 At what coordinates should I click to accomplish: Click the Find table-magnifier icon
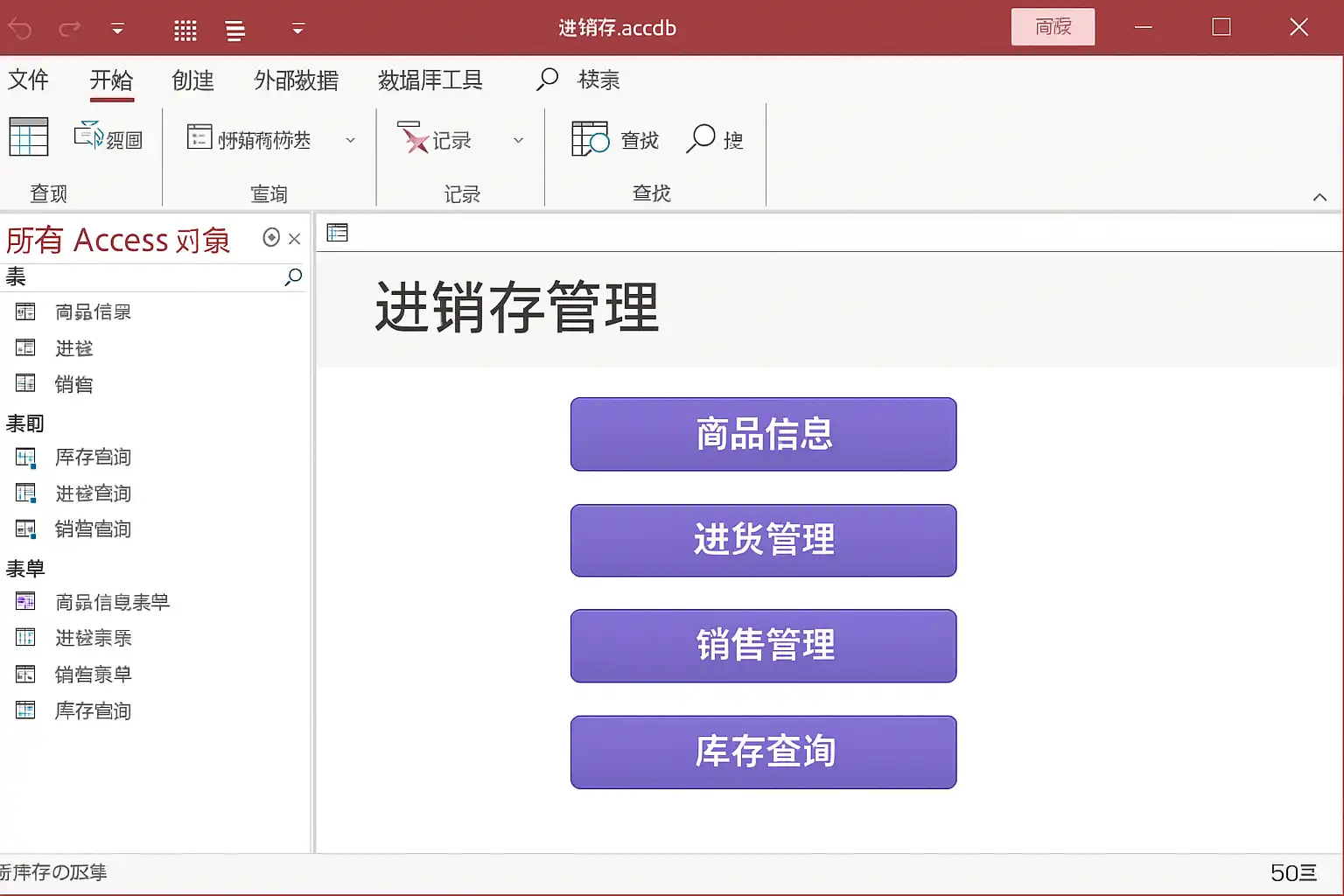point(590,139)
